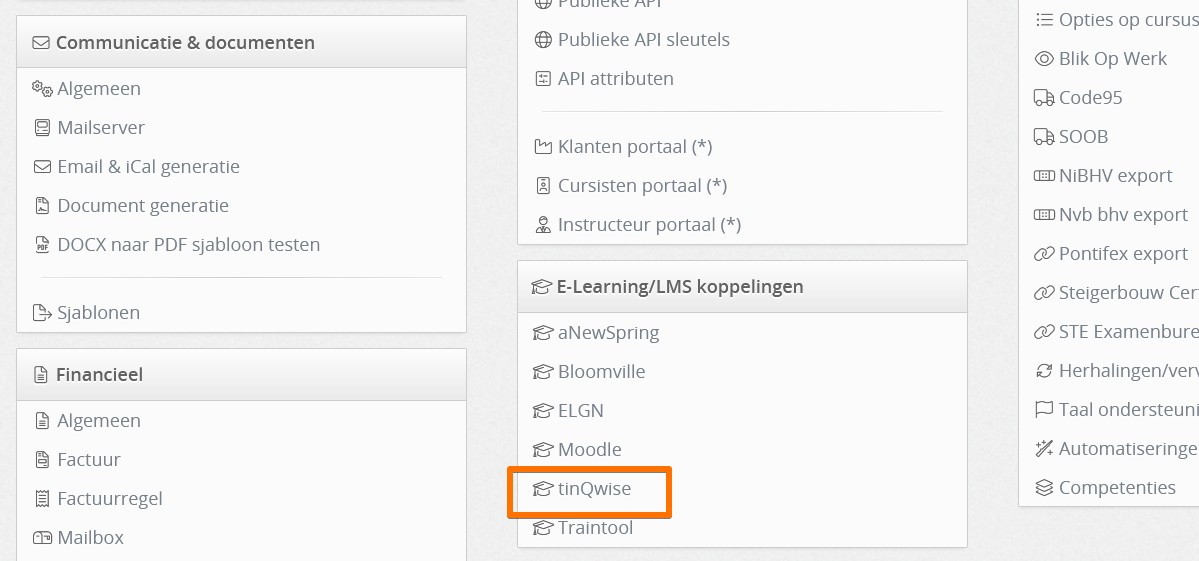Image resolution: width=1199 pixels, height=561 pixels.
Task: Open Klanten portaal (*)
Action: [635, 147]
